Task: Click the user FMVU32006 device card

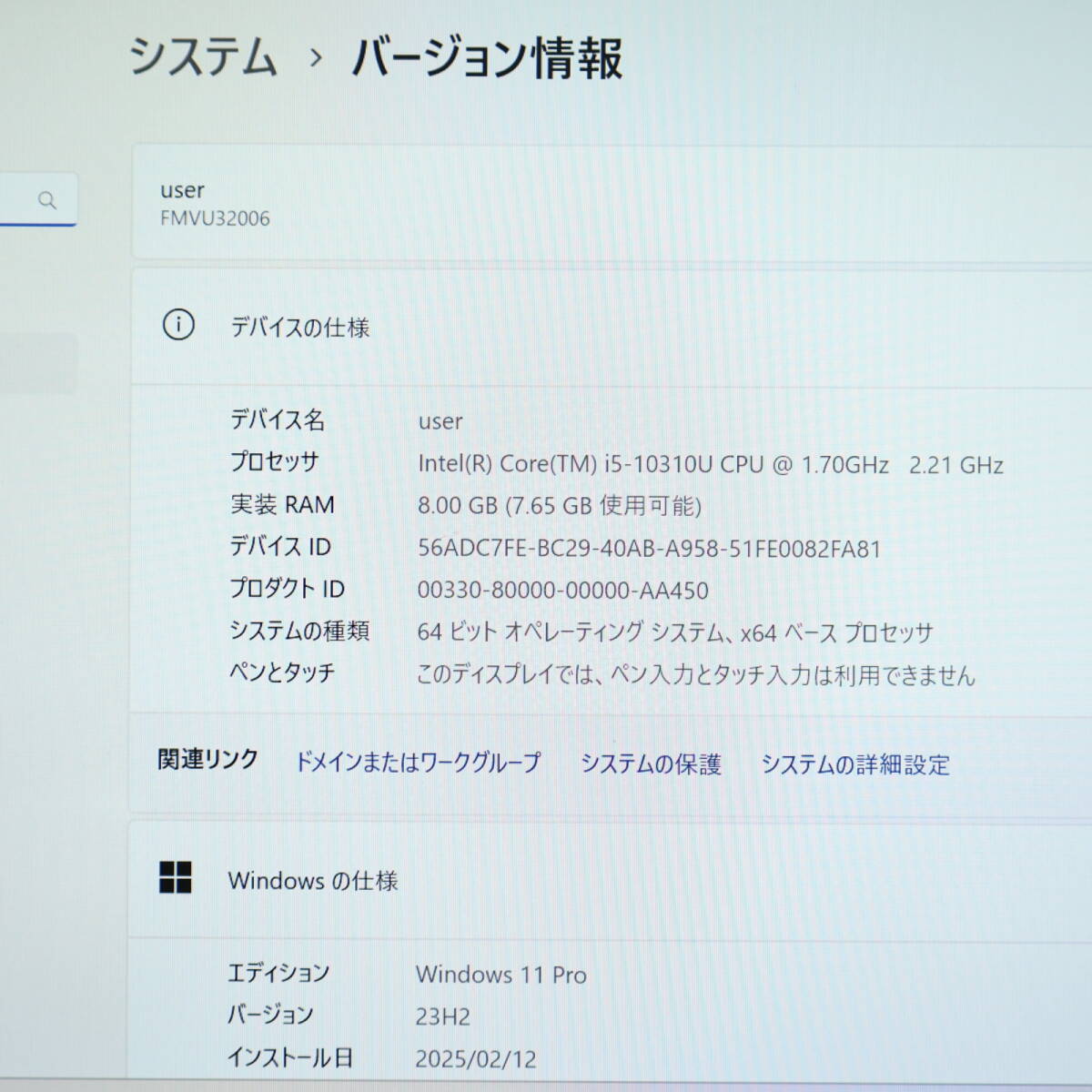Action: 610,204
